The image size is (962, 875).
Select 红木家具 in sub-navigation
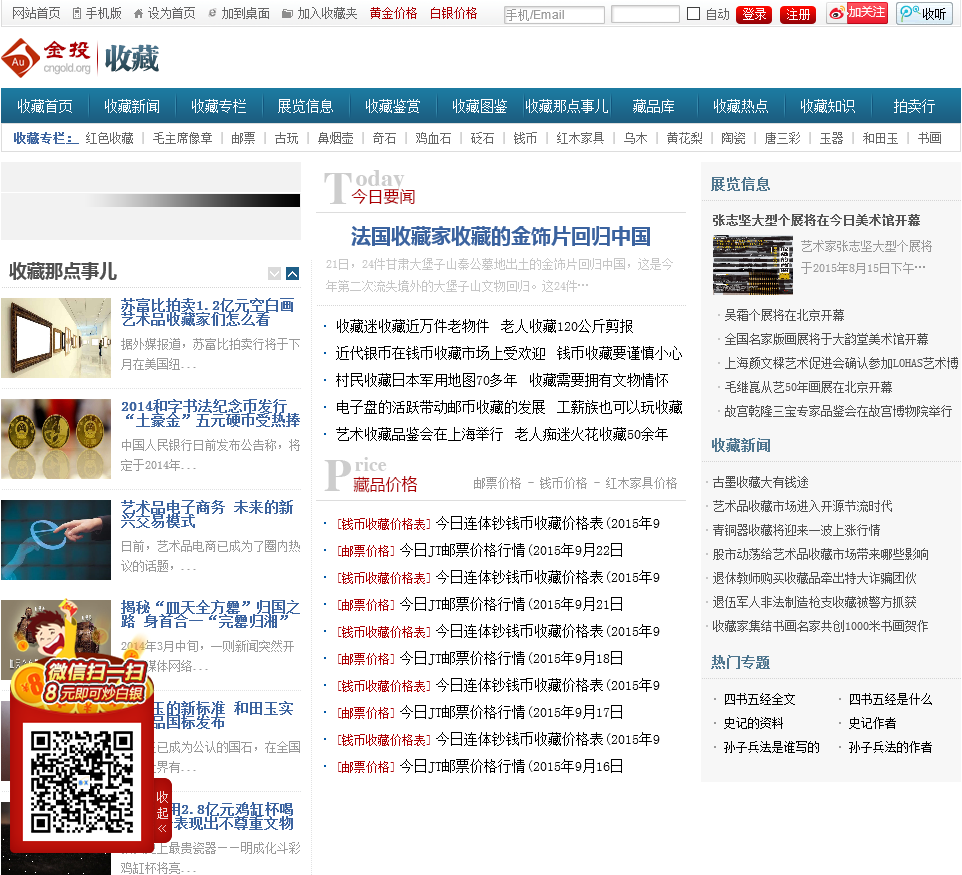point(580,138)
